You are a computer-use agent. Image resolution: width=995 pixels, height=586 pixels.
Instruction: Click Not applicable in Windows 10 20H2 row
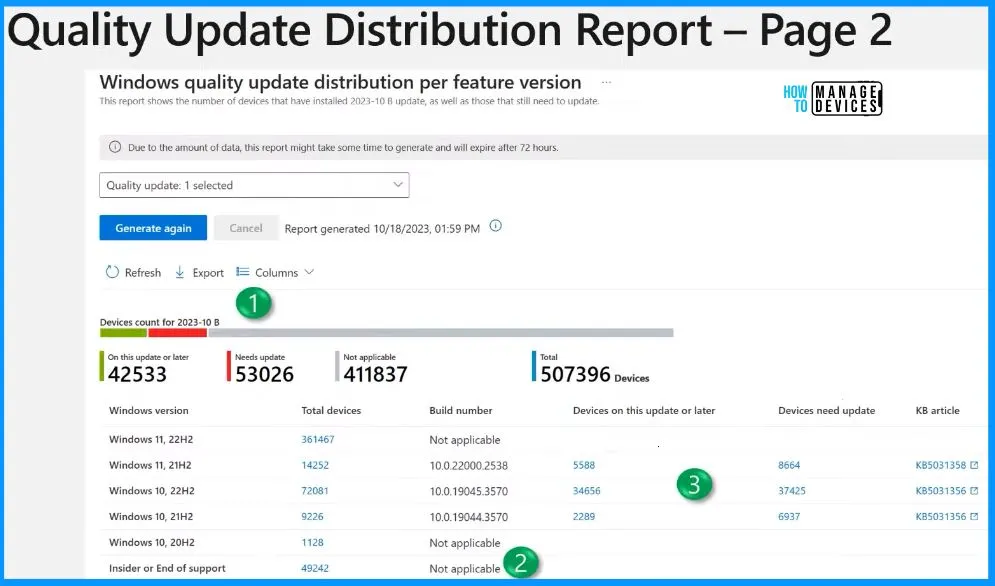tap(465, 543)
